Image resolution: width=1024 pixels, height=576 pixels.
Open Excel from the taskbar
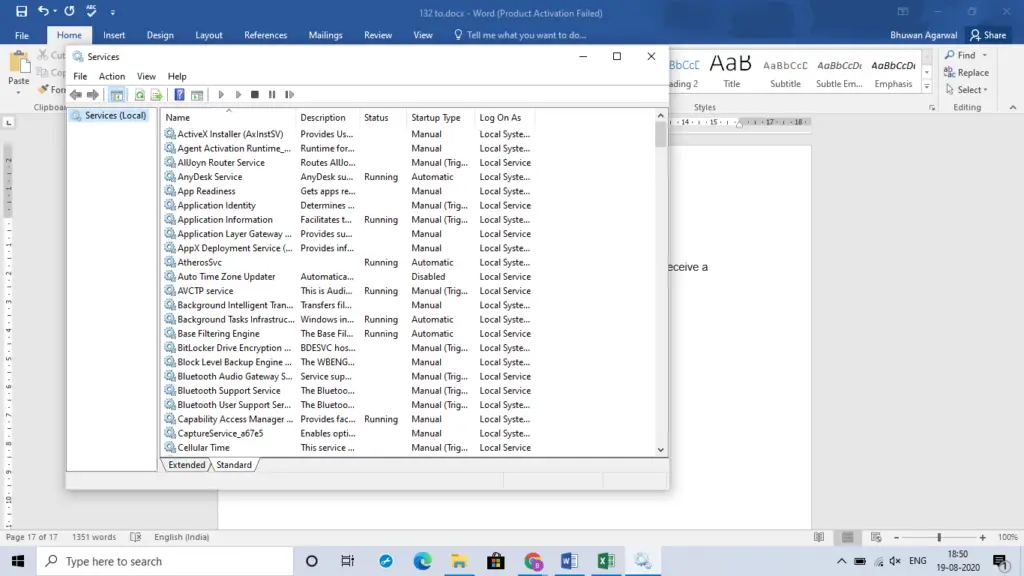[606, 561]
